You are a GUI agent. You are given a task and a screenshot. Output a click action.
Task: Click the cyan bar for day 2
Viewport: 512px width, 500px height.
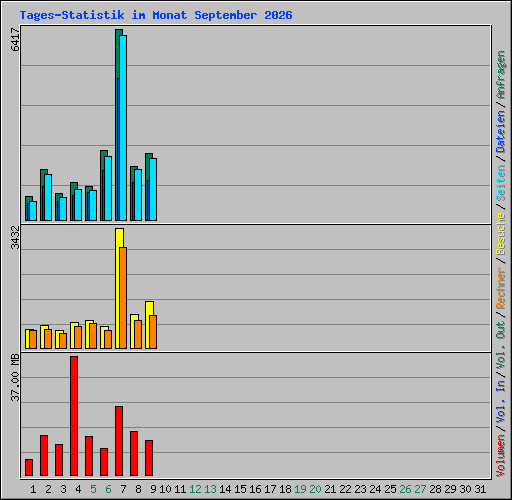[48, 197]
